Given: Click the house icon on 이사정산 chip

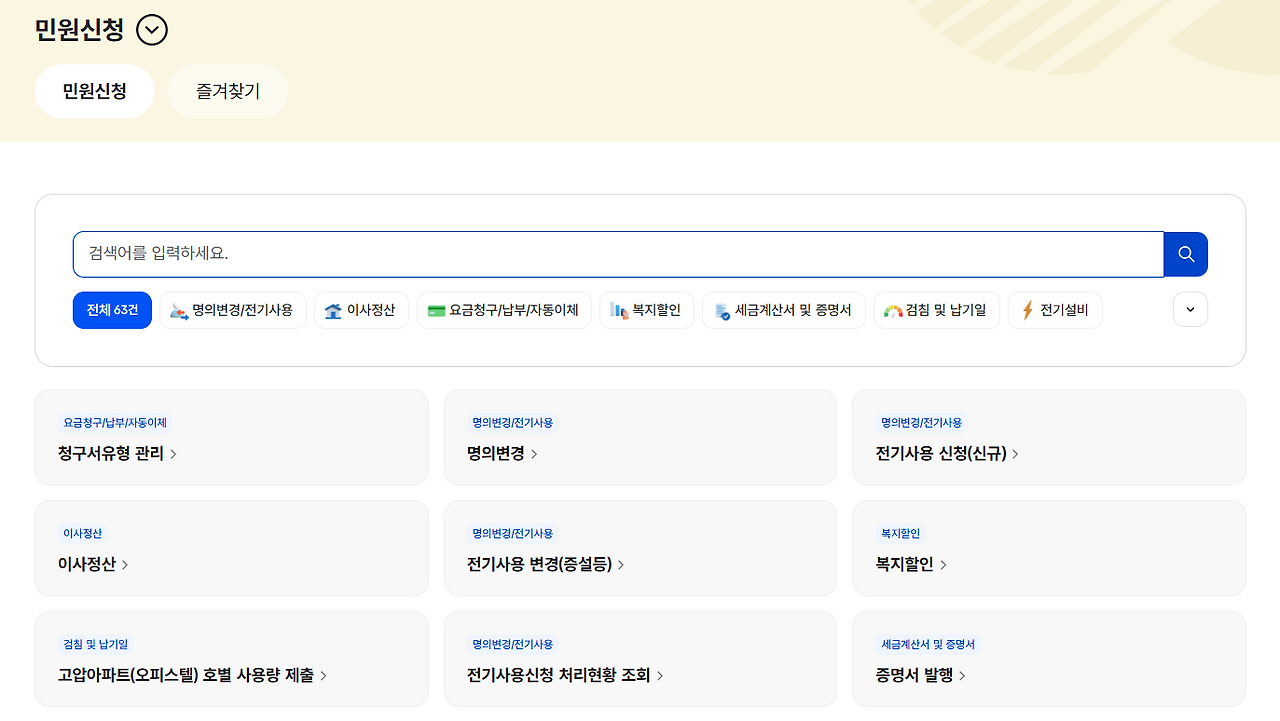Looking at the screenshot, I should tap(333, 311).
